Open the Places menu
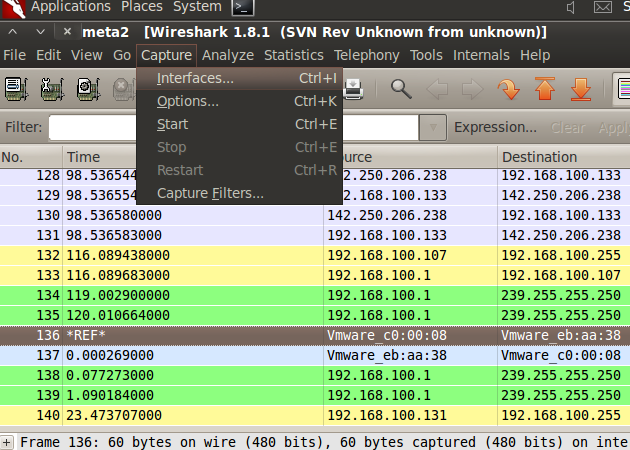The width and height of the screenshot is (630, 450). 142,6
